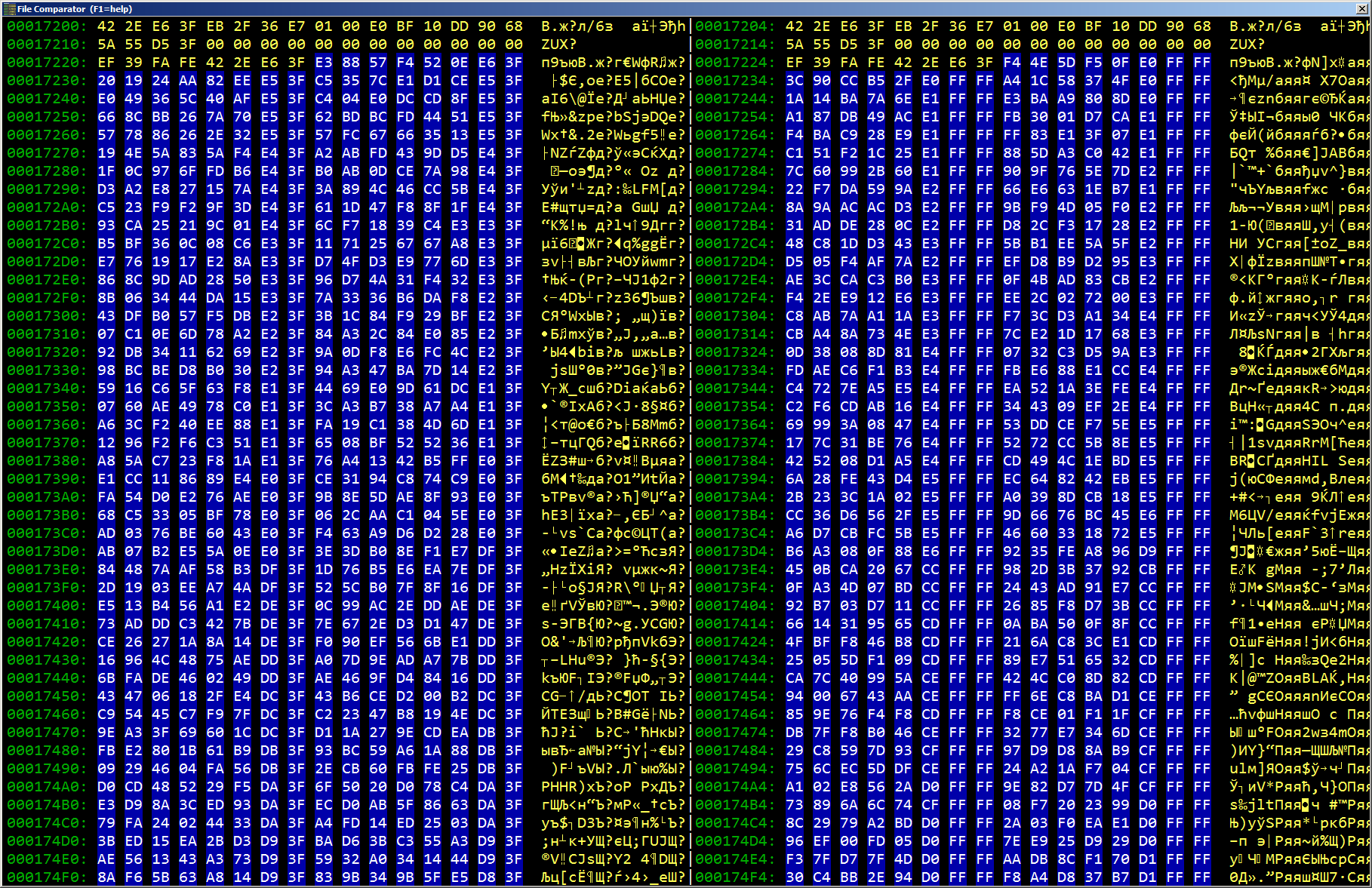Click the File Comparator icon in title bar
Viewport: 1372px width, 888px height.
8,8
